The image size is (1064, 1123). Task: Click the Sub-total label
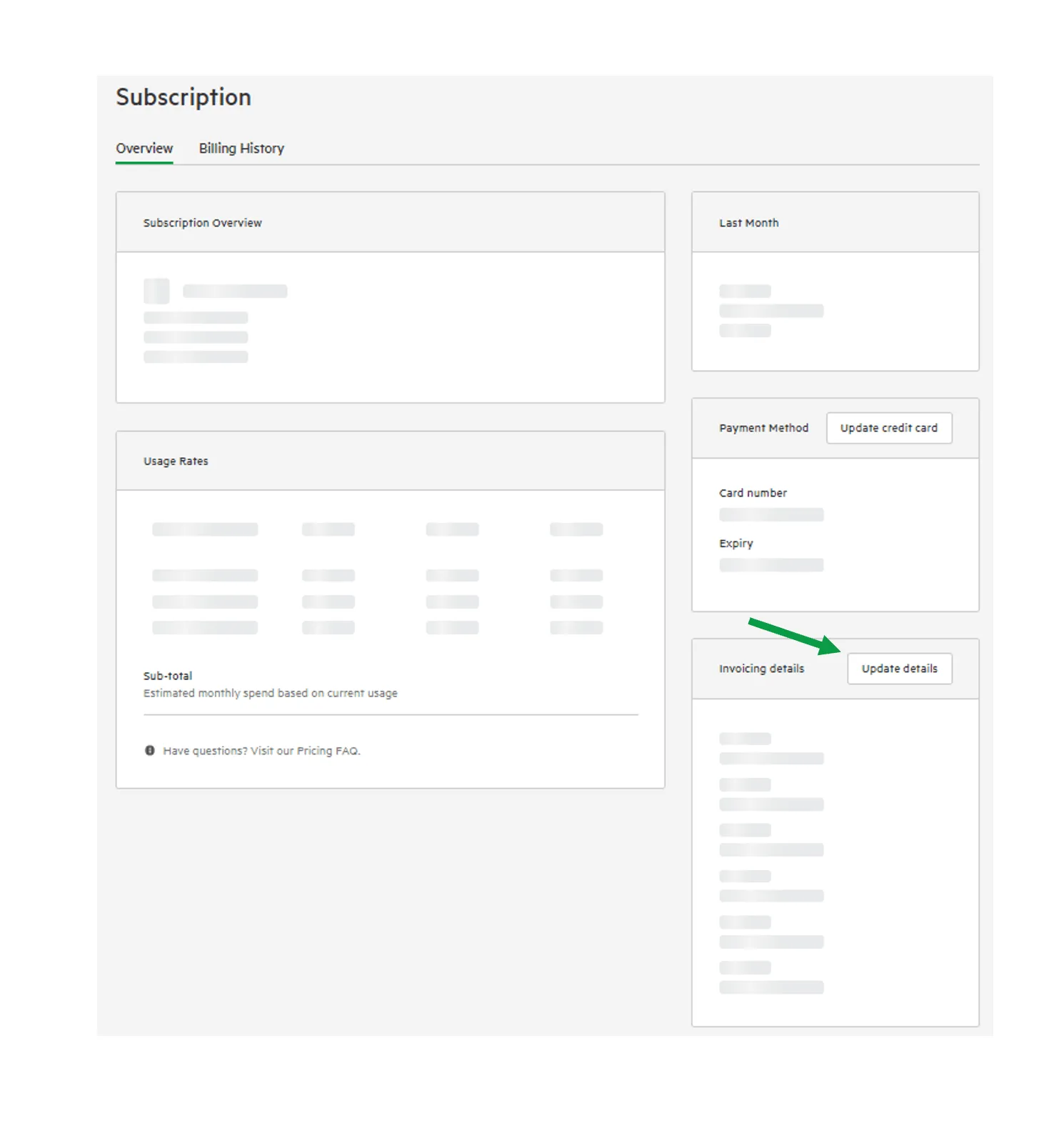pyautogui.click(x=168, y=676)
